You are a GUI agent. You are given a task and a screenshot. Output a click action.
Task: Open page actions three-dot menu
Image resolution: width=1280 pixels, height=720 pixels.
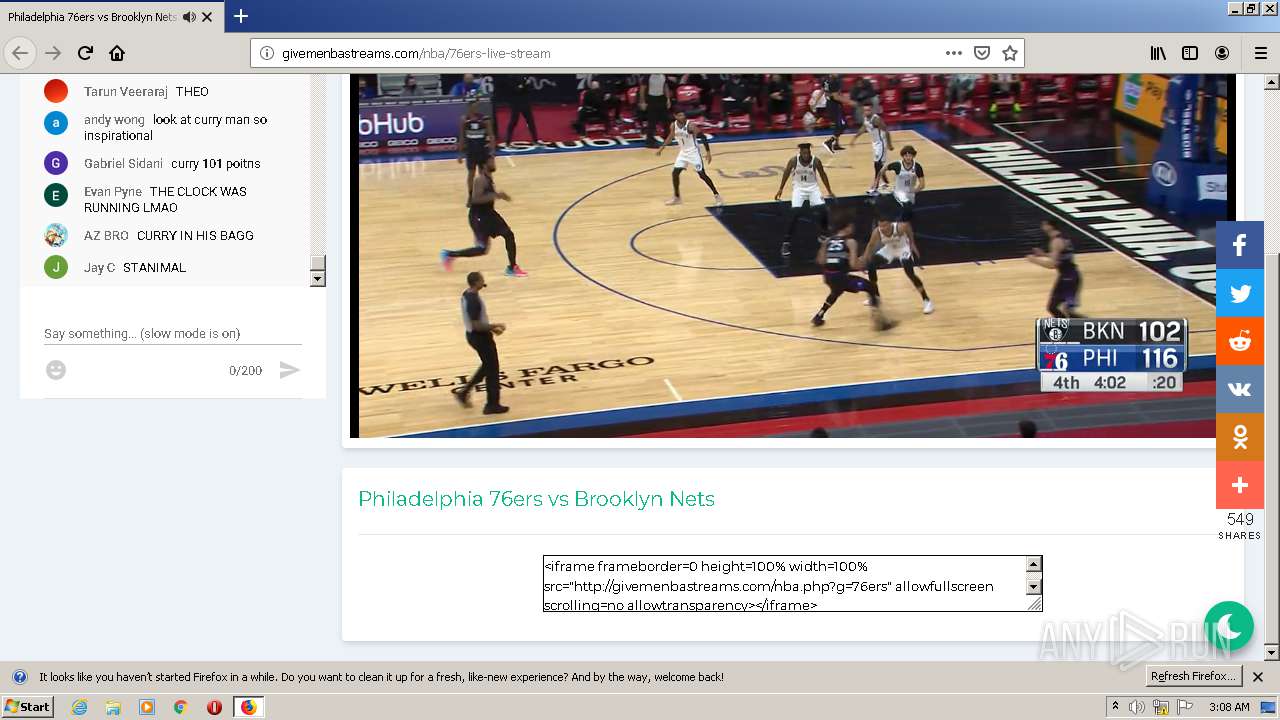click(x=953, y=53)
